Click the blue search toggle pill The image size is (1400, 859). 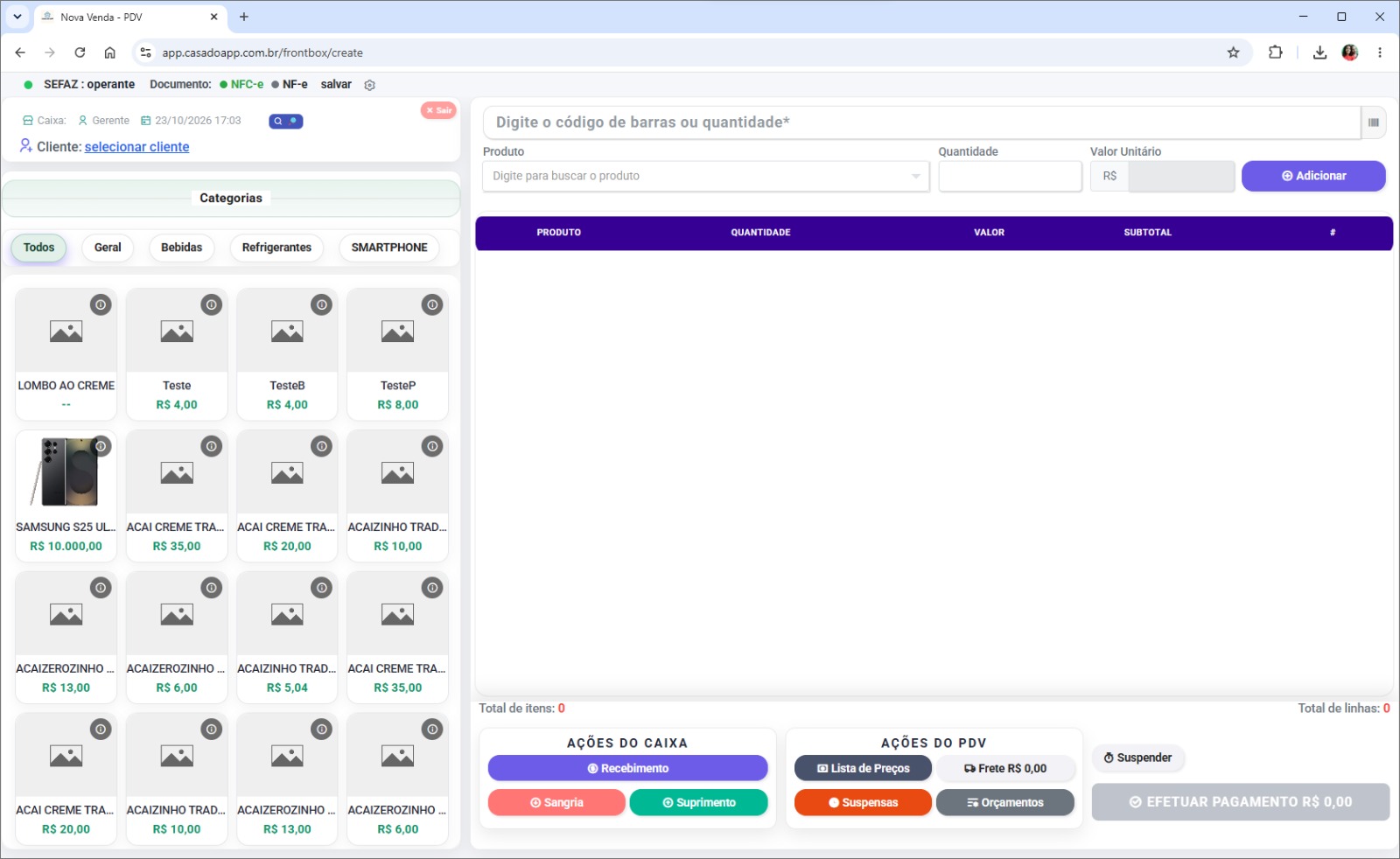click(286, 121)
